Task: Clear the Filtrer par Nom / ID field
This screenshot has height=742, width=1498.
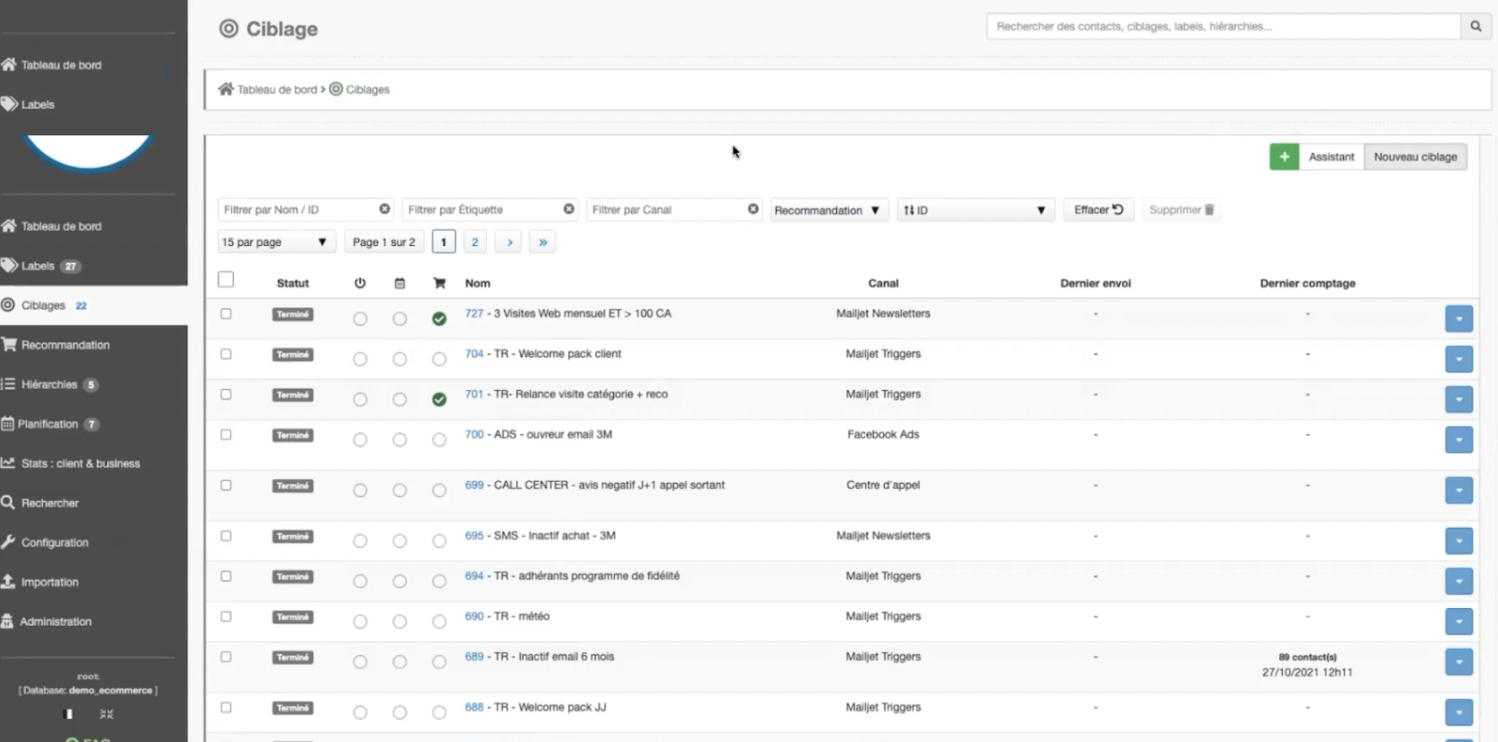Action: pos(384,209)
